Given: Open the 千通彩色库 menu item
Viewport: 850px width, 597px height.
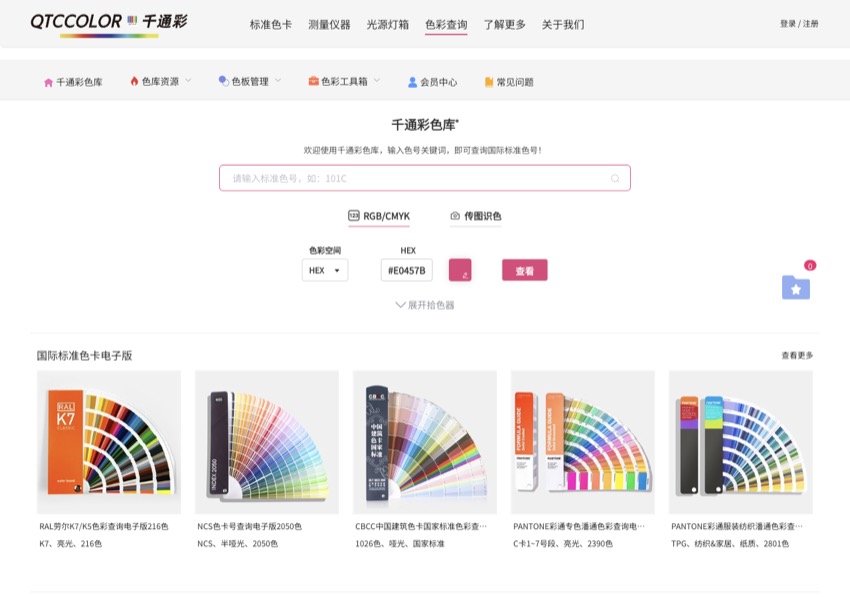Looking at the screenshot, I should tap(73, 82).
